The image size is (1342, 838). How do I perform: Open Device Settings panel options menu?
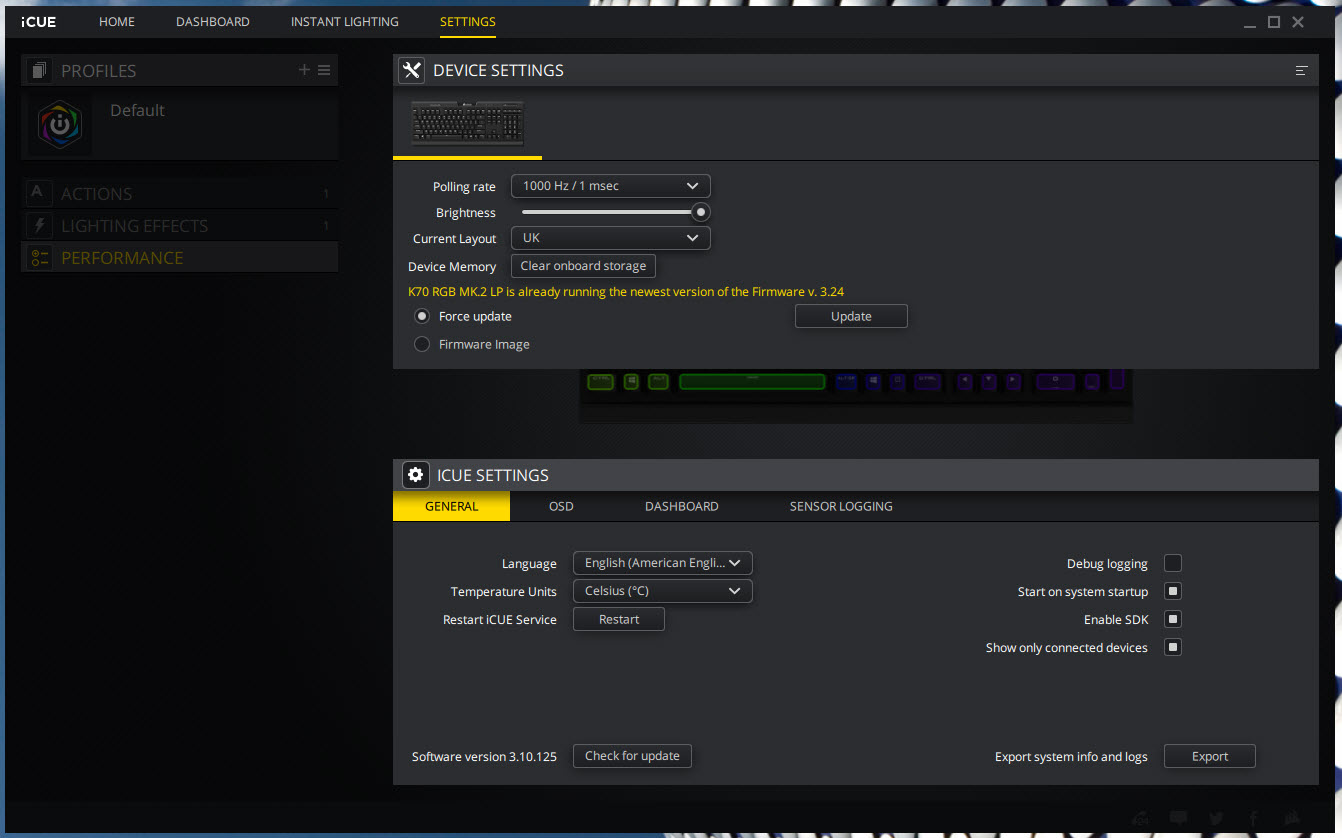click(1301, 71)
